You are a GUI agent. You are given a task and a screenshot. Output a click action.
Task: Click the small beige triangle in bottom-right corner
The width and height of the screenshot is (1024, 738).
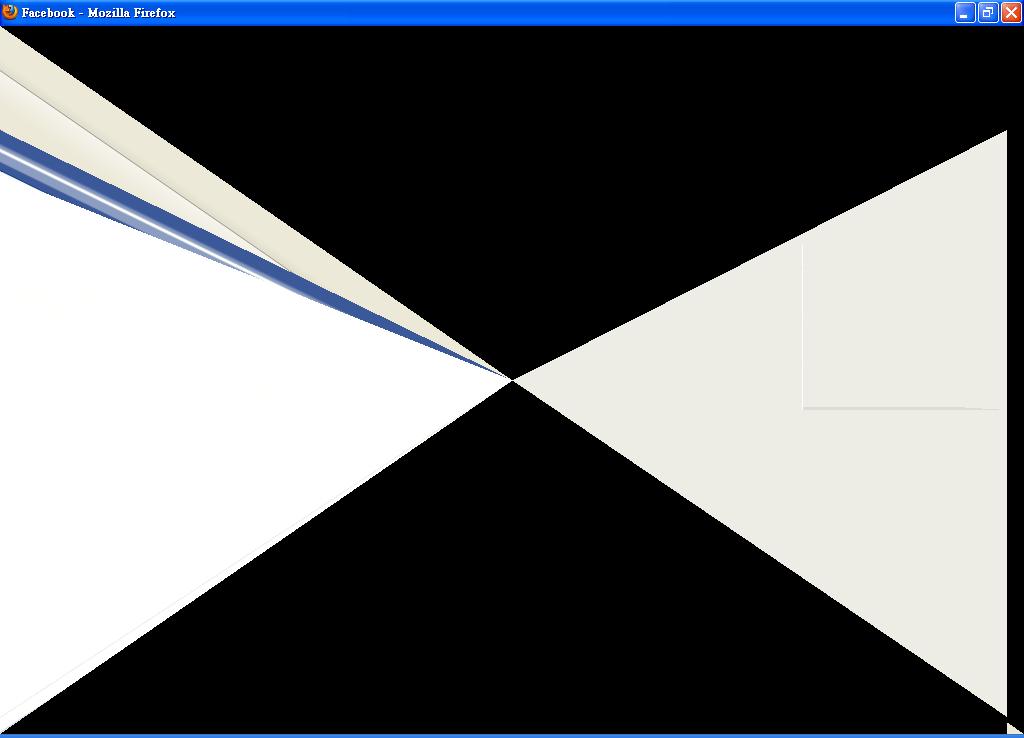pos(1012,730)
